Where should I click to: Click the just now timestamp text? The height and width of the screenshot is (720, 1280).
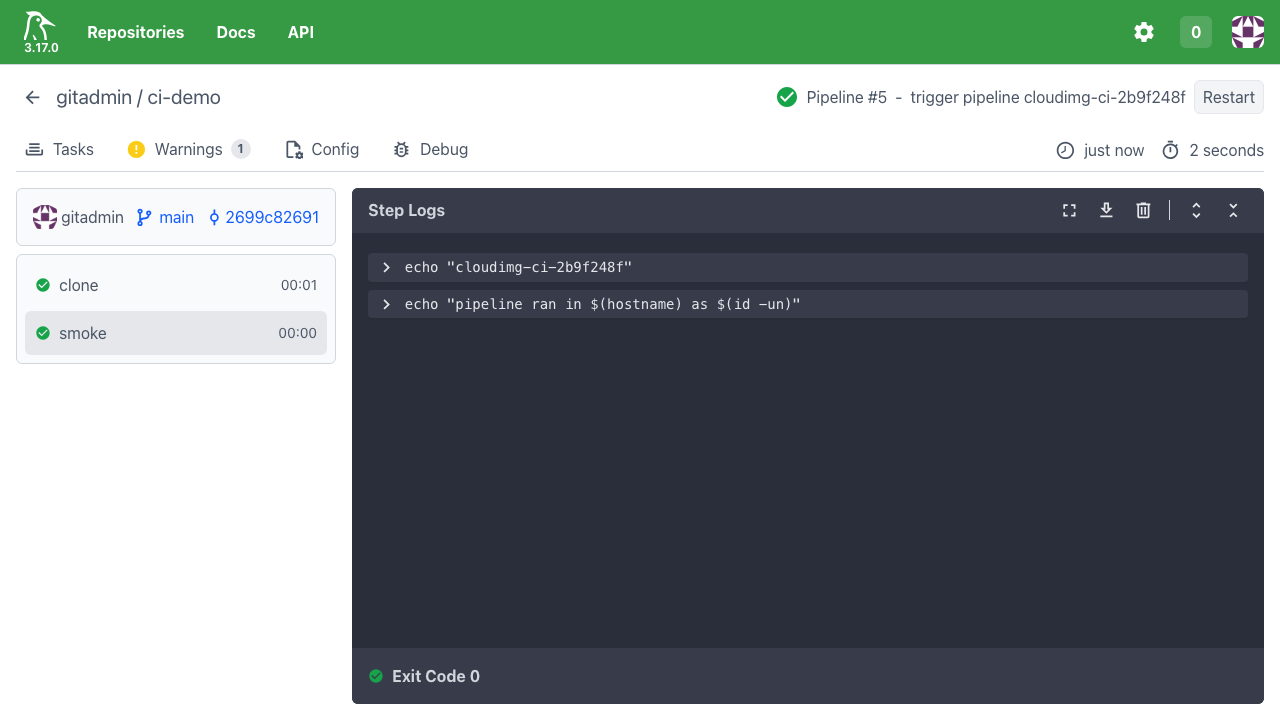[x=1114, y=150]
